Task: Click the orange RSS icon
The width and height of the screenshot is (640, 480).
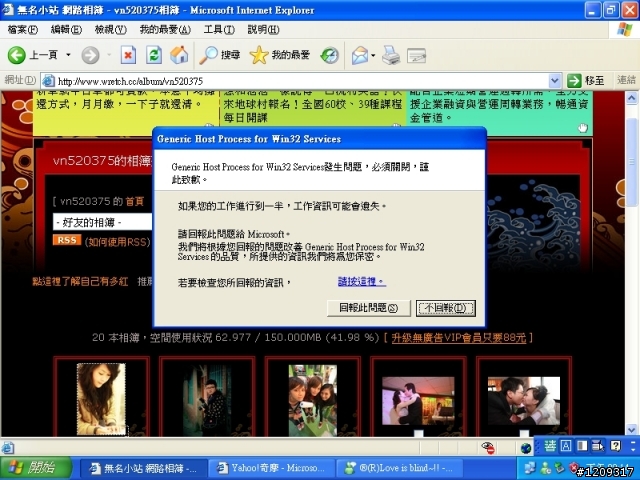Action: pos(67,240)
